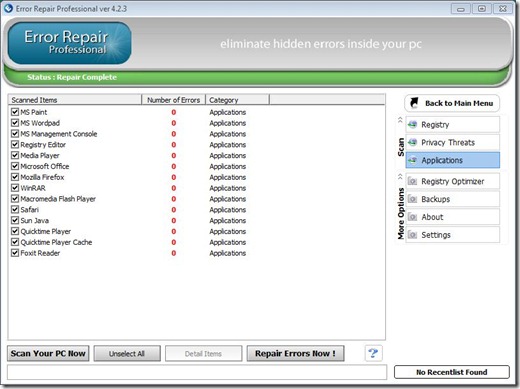
Task: Open the Registry scan section
Action: (453, 125)
